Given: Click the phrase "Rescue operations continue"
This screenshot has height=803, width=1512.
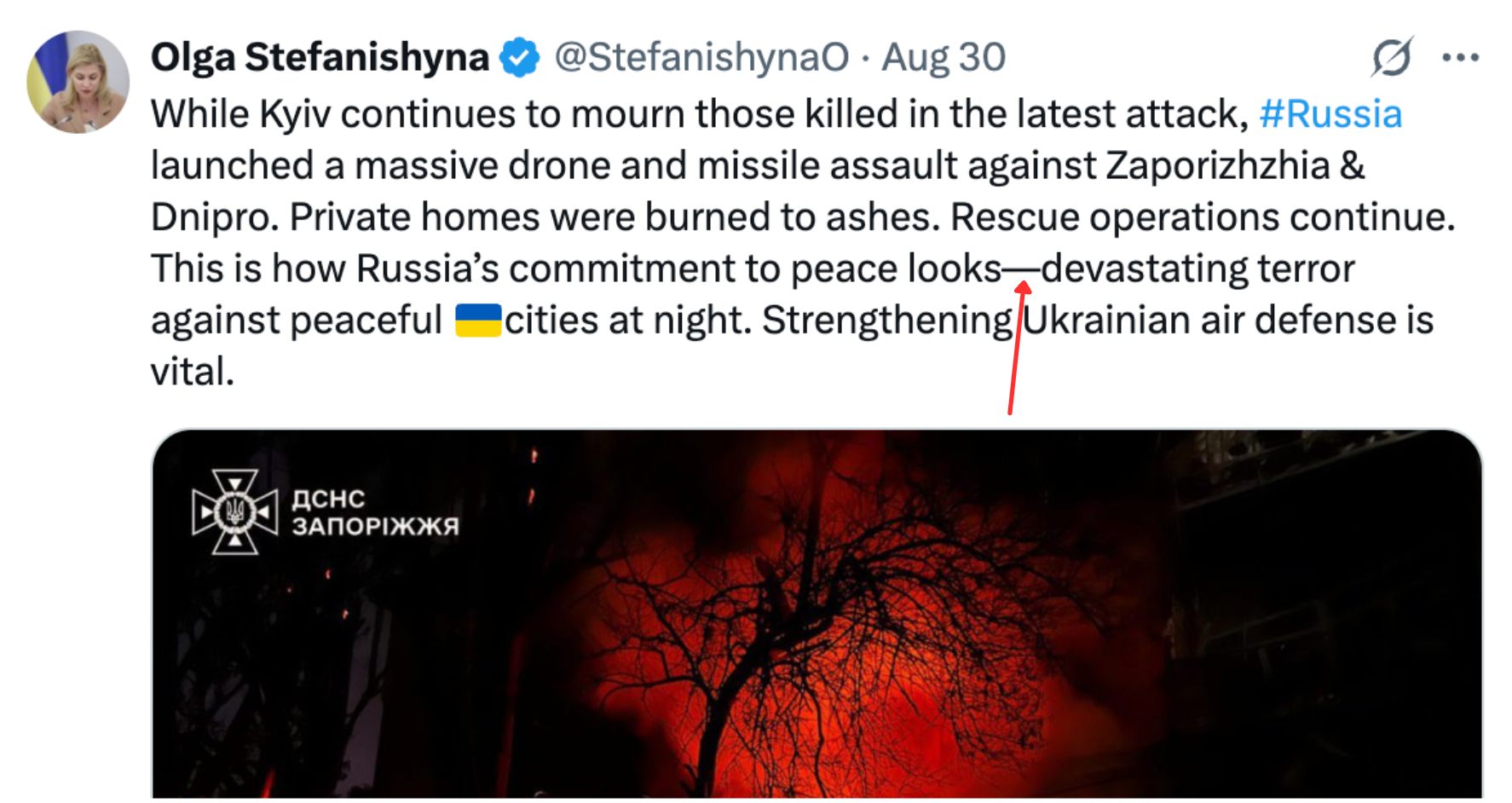Looking at the screenshot, I should [1201, 217].
